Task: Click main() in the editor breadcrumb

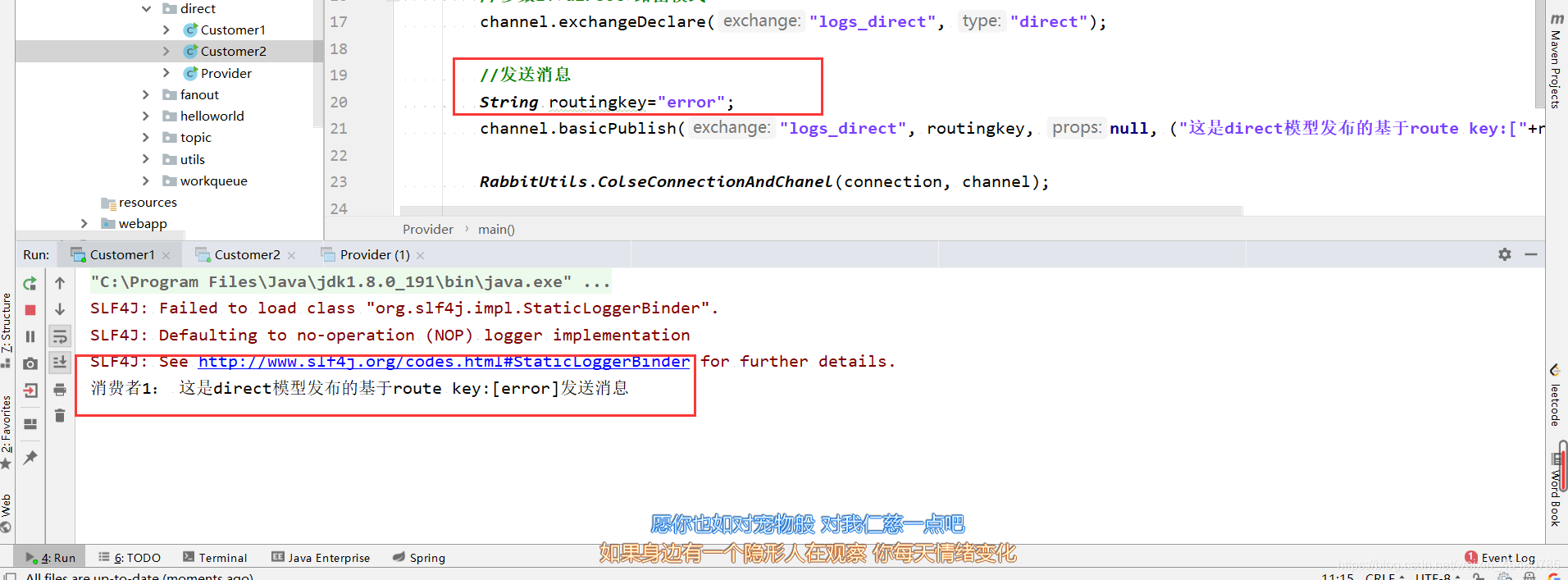Action: [496, 230]
